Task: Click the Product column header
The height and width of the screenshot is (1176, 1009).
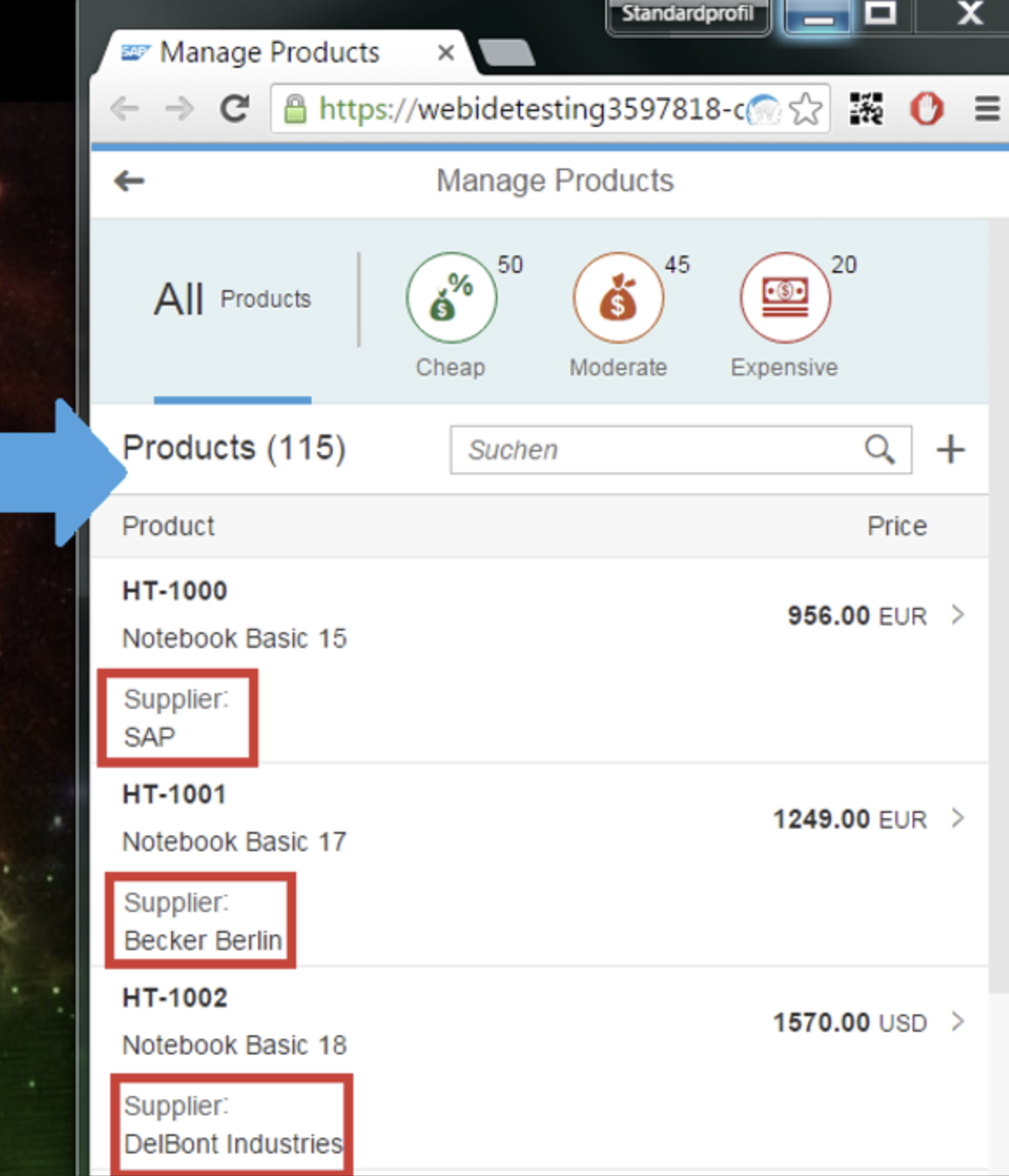Action: click(x=168, y=526)
